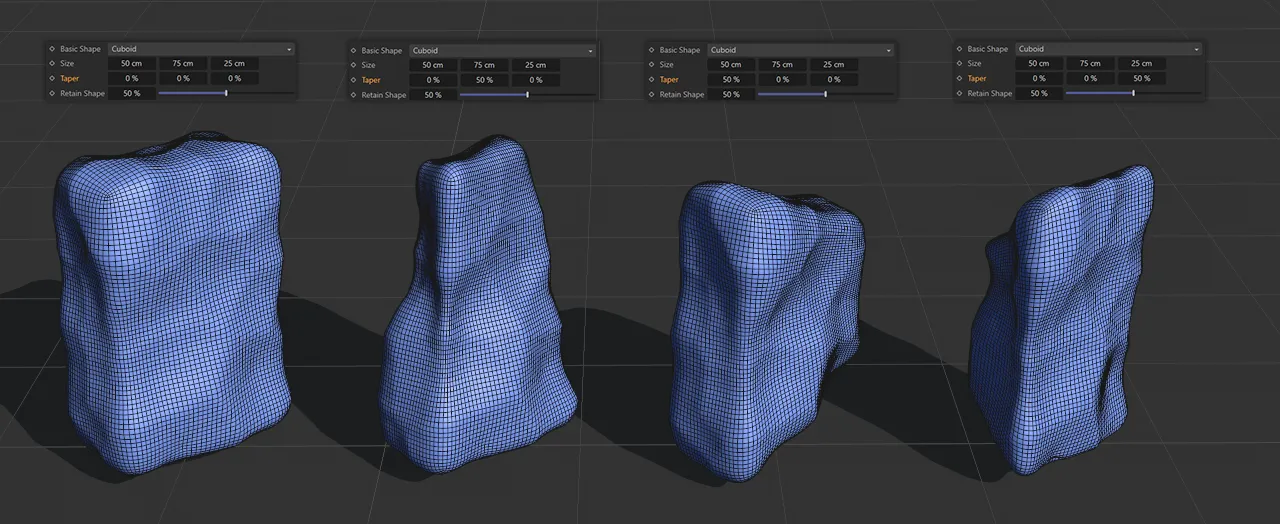This screenshot has height=524, width=1280.
Task: Open the Cuboid Basic Shape dropdown in leftmost panel
Action: click(x=200, y=48)
